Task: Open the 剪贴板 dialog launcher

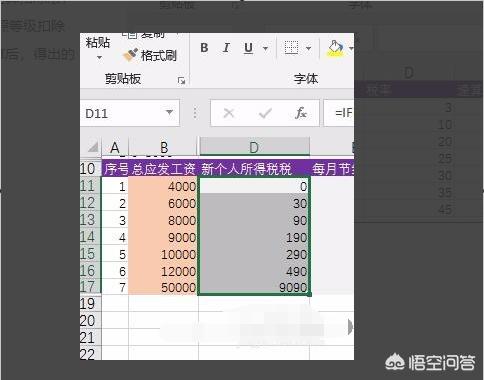Action: [181, 81]
